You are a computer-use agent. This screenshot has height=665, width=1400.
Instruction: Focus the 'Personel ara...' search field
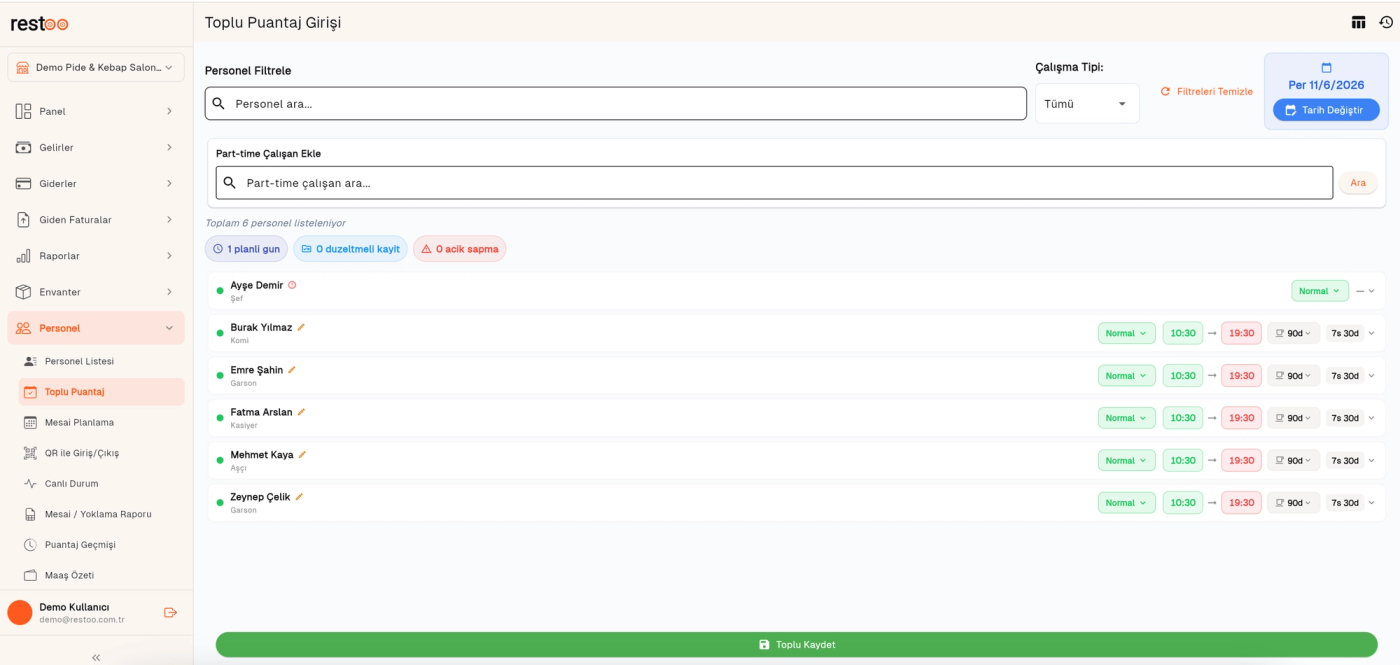(616, 104)
